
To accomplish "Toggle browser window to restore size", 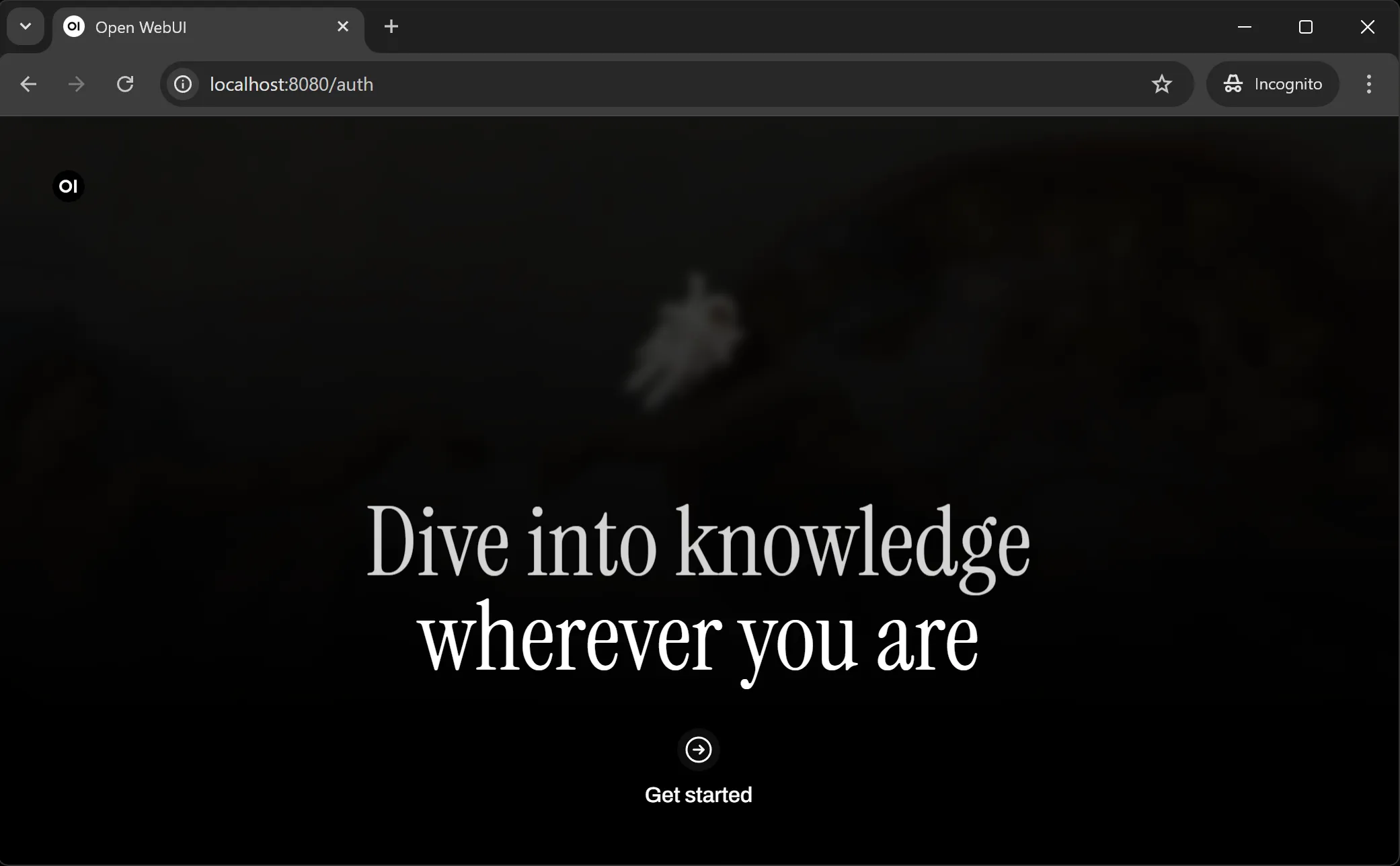I will point(1307,27).
